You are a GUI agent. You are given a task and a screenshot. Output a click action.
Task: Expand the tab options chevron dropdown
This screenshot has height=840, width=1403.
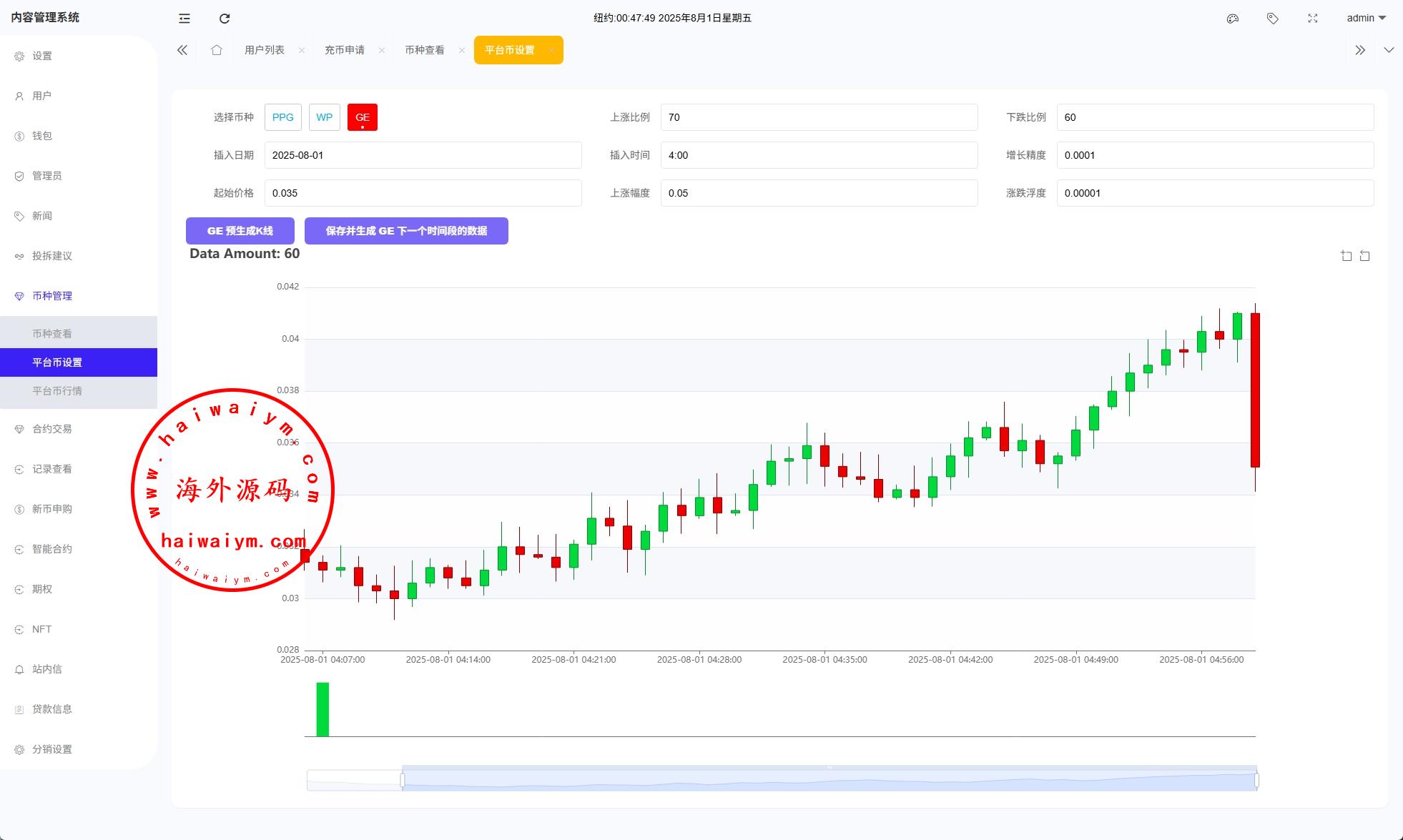tap(1388, 50)
